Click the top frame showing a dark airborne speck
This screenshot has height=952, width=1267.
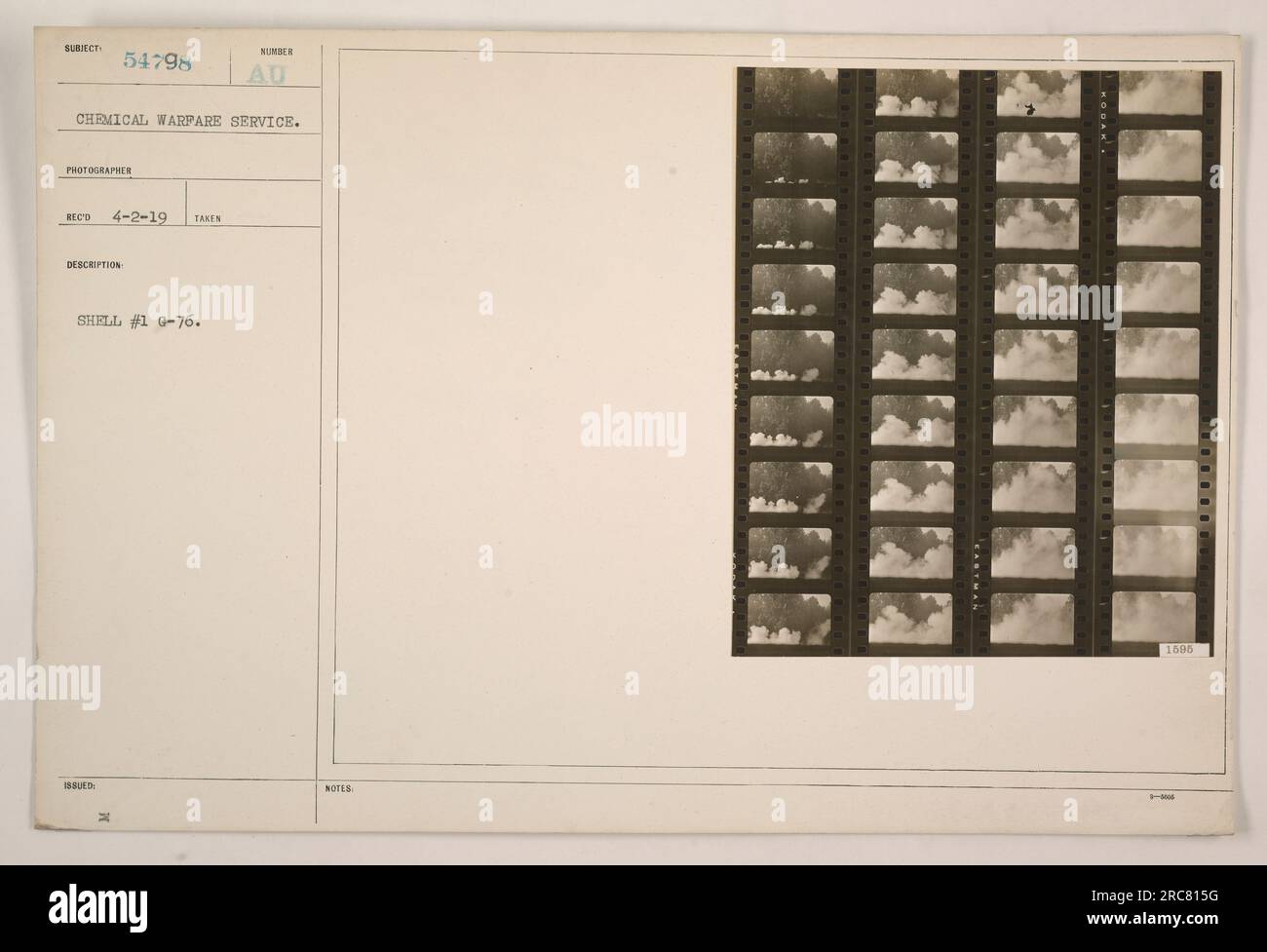[x=1038, y=95]
